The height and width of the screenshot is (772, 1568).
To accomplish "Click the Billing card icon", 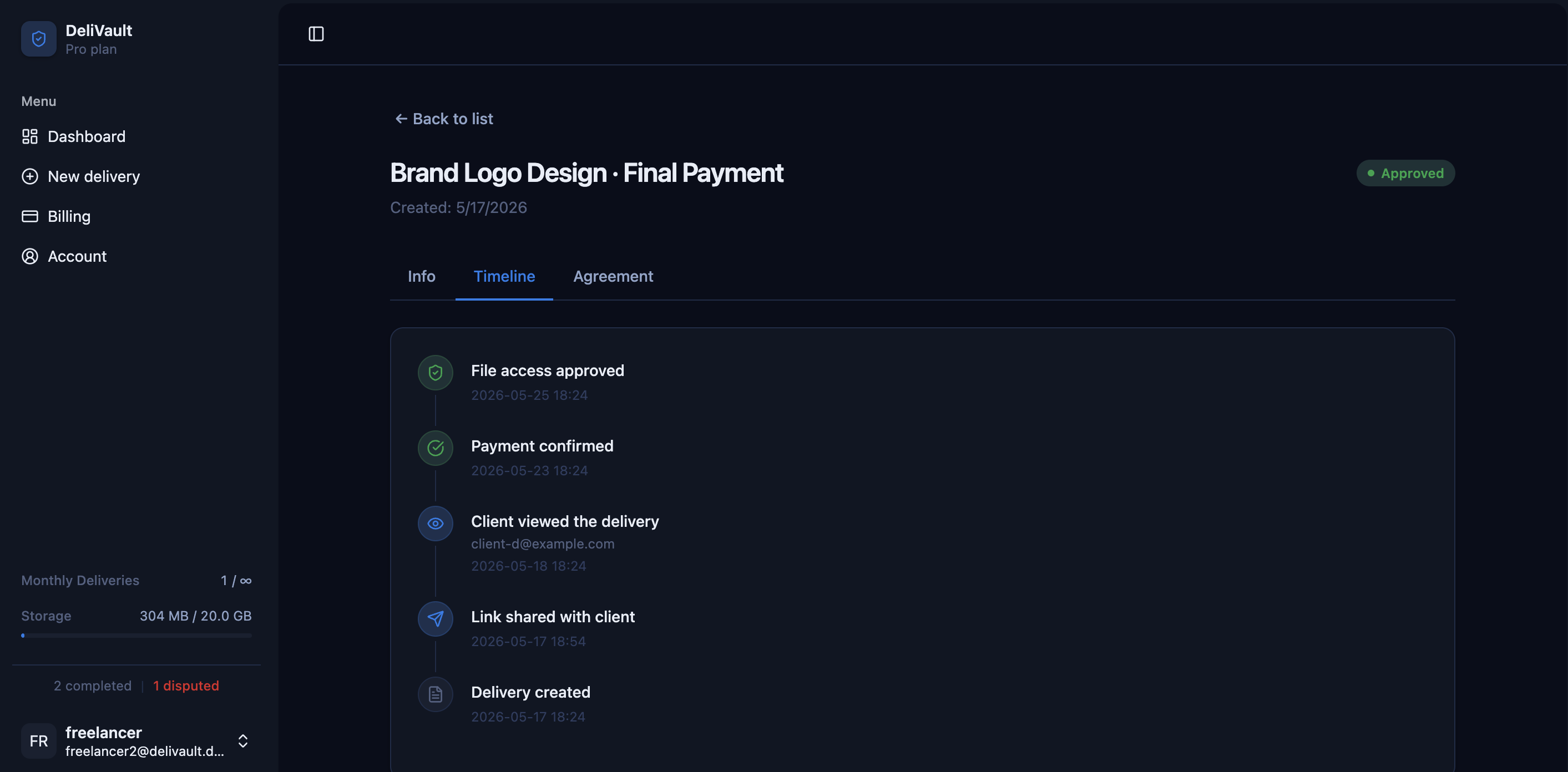I will [30, 216].
